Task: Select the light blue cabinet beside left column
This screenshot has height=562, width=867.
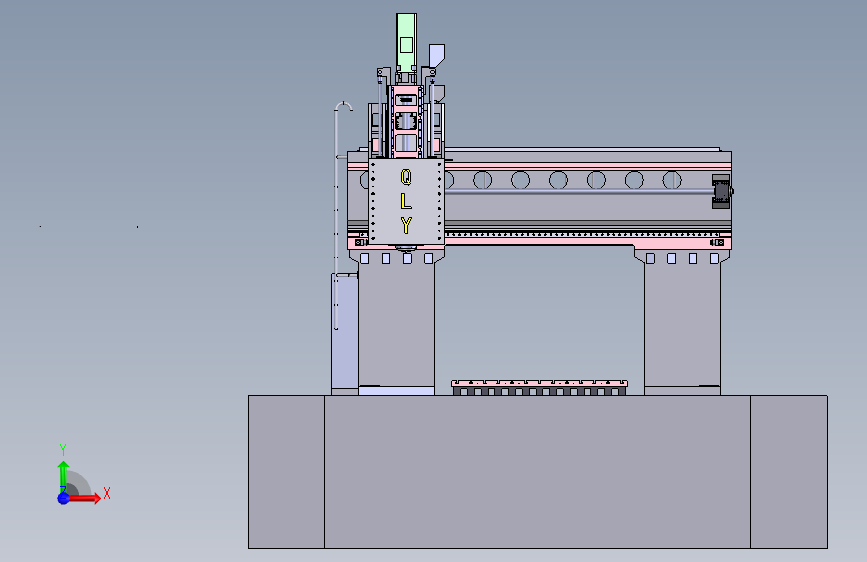Action: (344, 332)
